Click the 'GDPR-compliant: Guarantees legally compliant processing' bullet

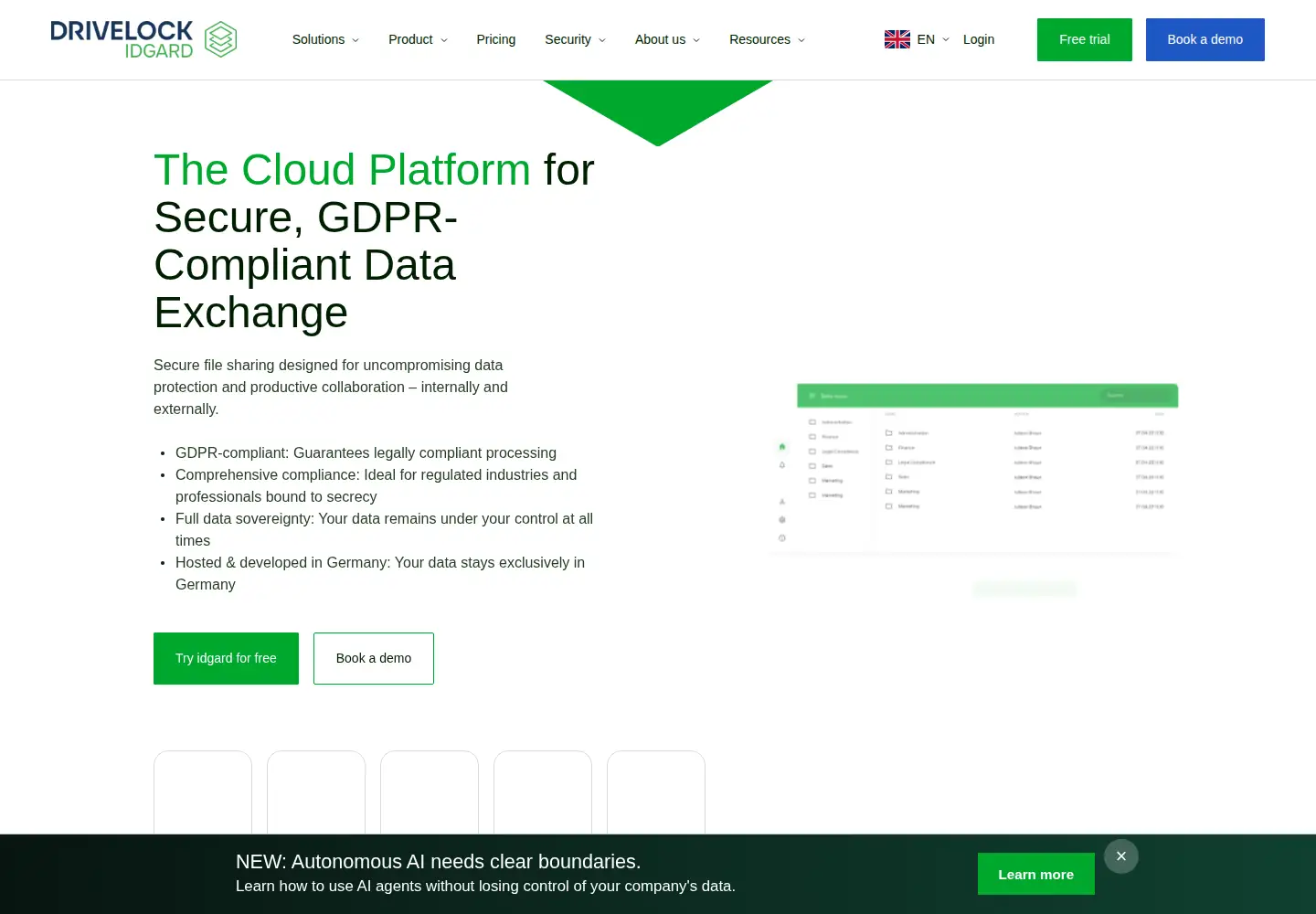[366, 452]
